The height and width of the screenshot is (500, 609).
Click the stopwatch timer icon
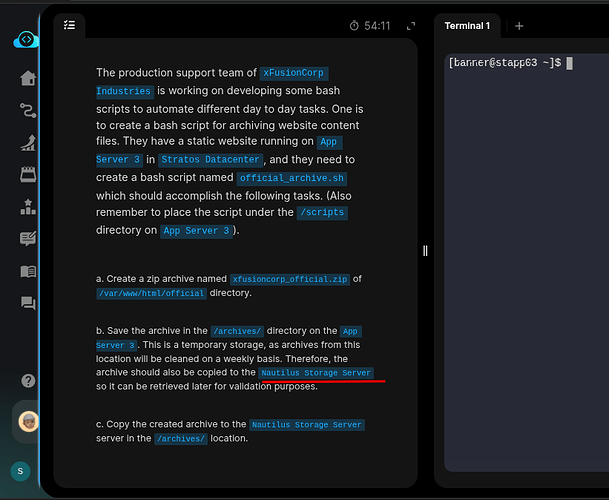point(354,26)
